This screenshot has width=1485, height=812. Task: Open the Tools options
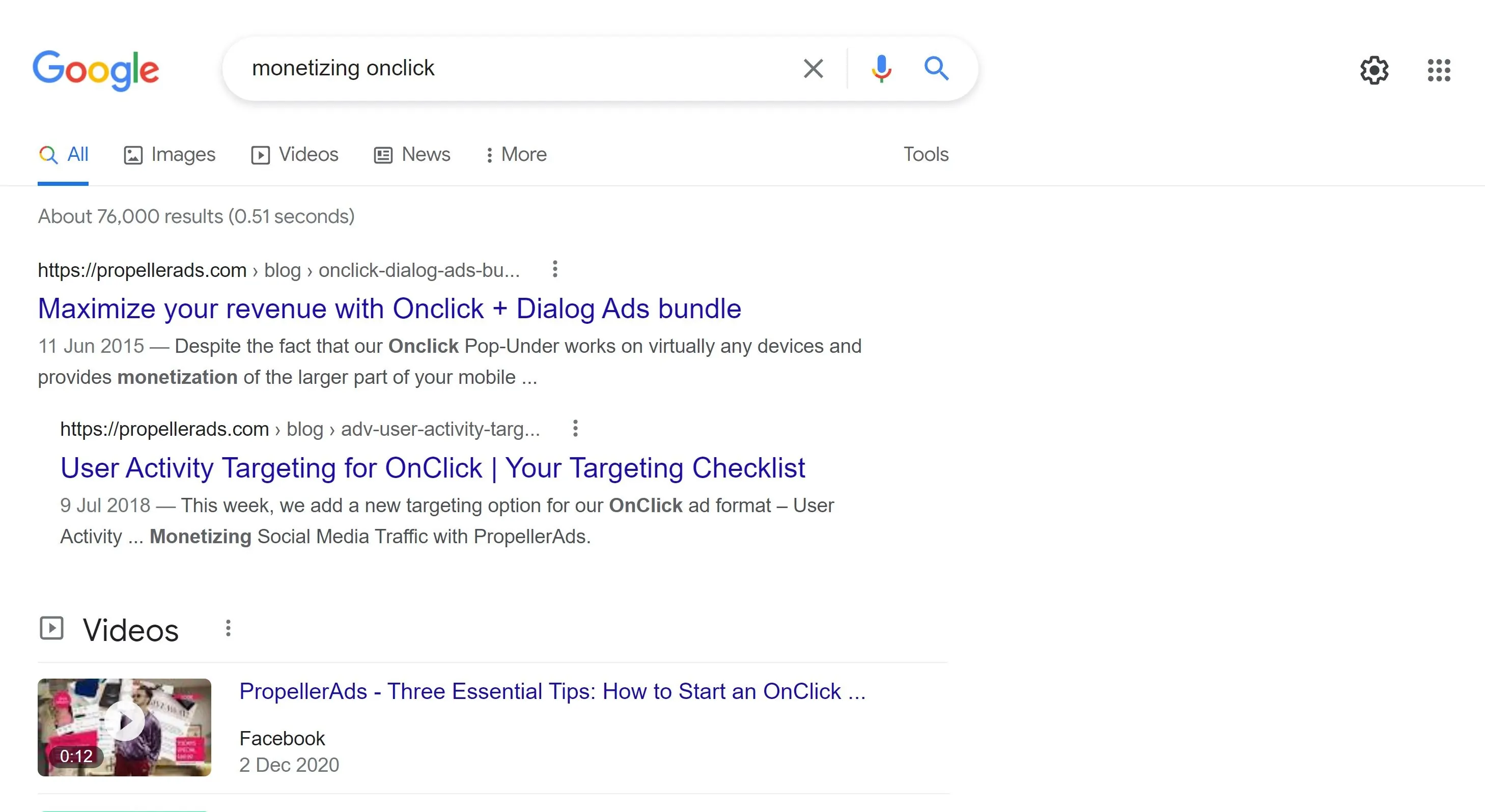coord(926,154)
